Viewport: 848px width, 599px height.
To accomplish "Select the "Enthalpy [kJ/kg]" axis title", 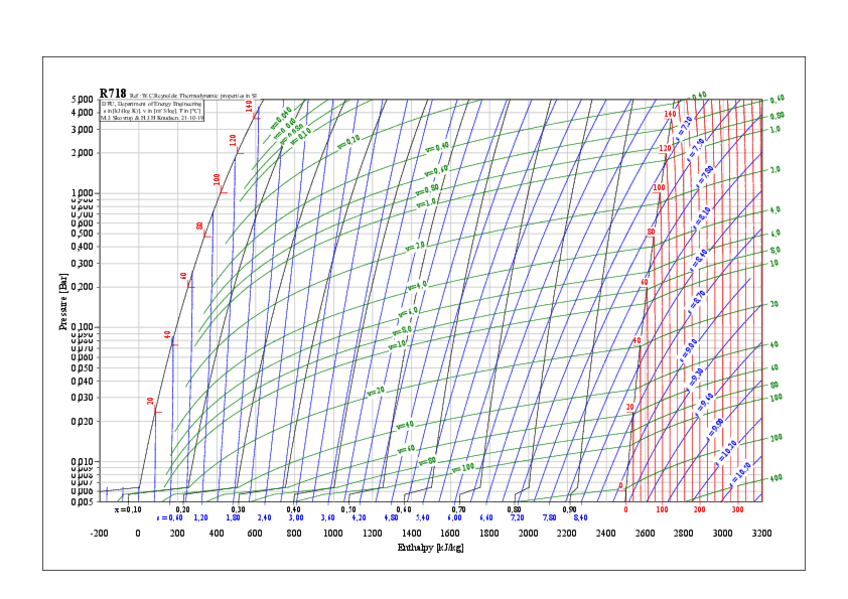I will tap(430, 548).
